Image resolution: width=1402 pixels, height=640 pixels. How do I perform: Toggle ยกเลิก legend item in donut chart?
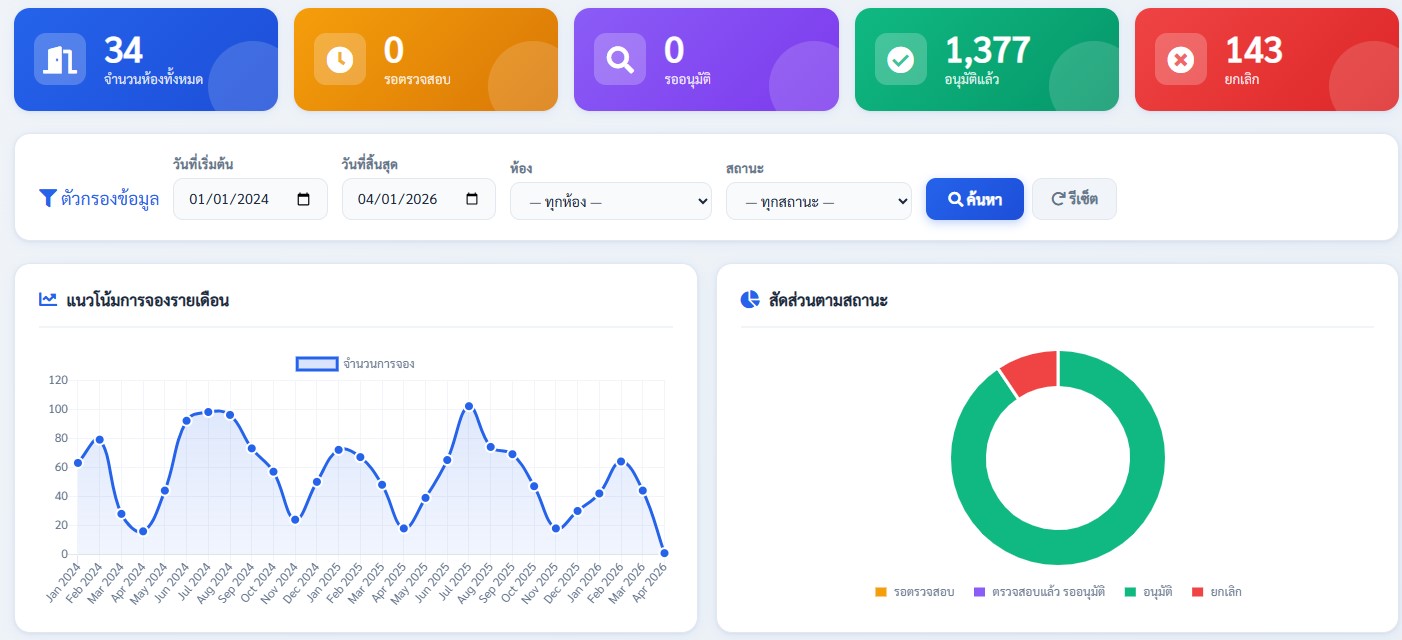click(x=1217, y=592)
